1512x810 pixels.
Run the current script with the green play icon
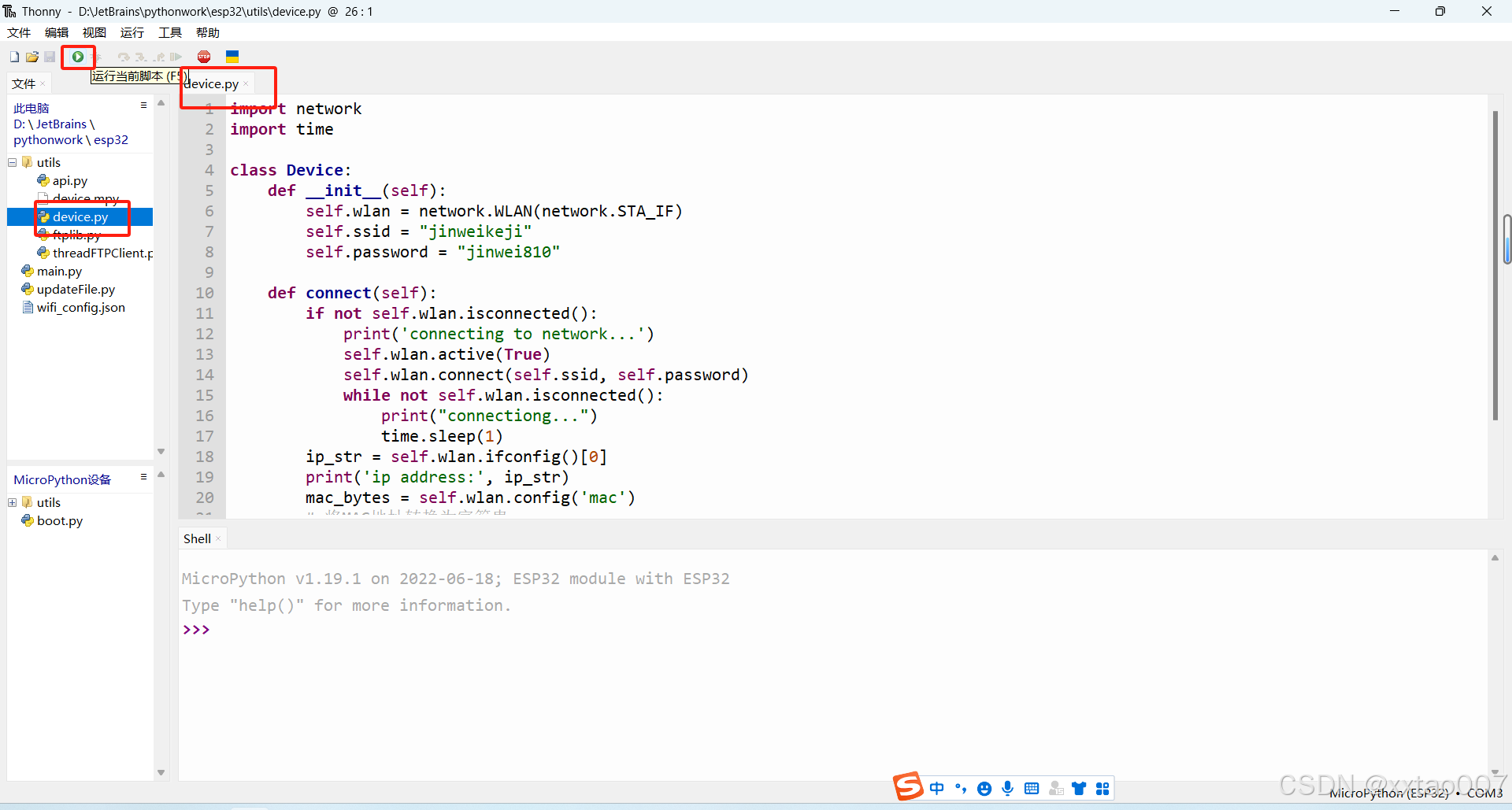pyautogui.click(x=78, y=57)
